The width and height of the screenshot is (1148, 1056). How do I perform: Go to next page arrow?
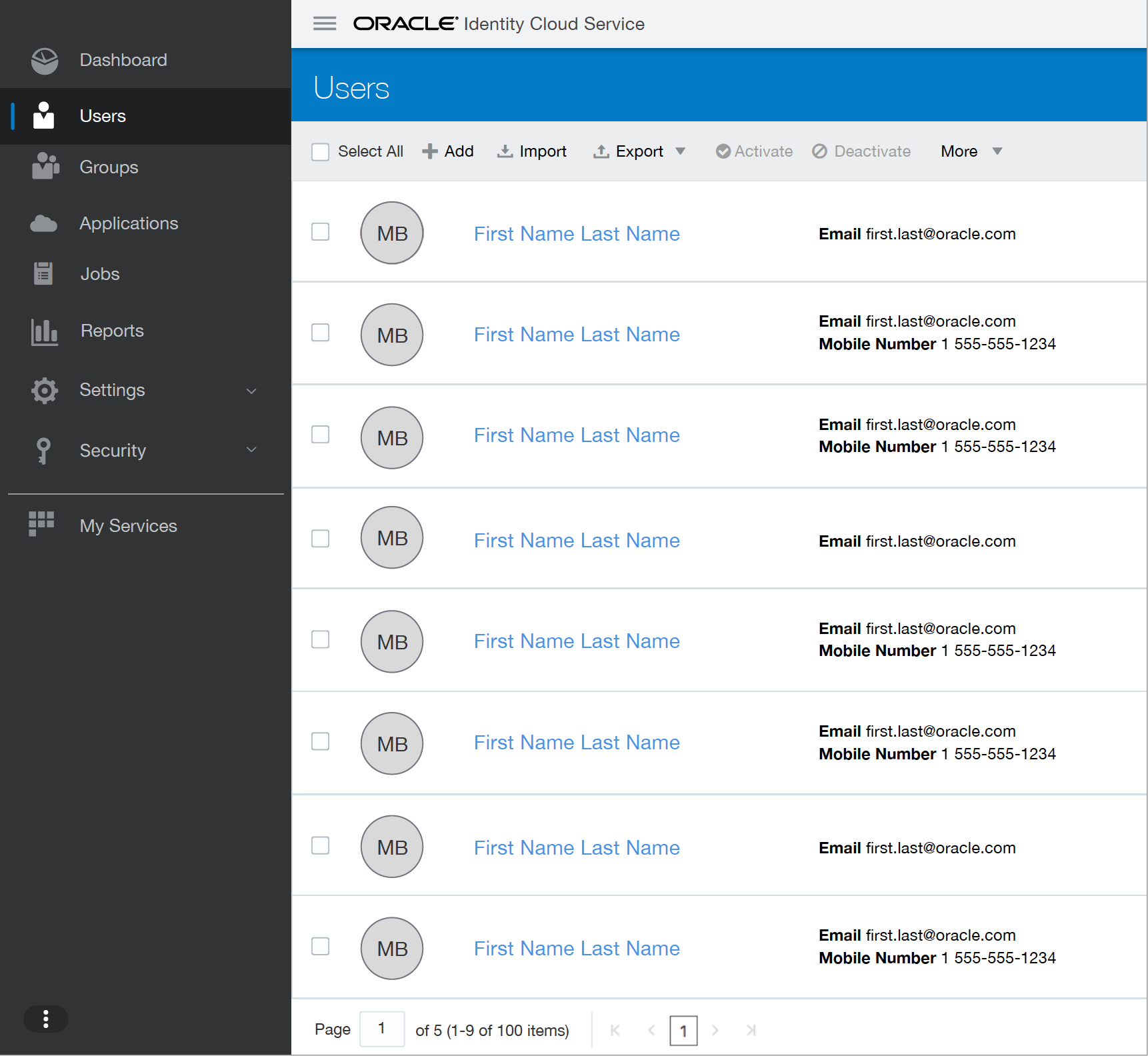pos(715,1030)
